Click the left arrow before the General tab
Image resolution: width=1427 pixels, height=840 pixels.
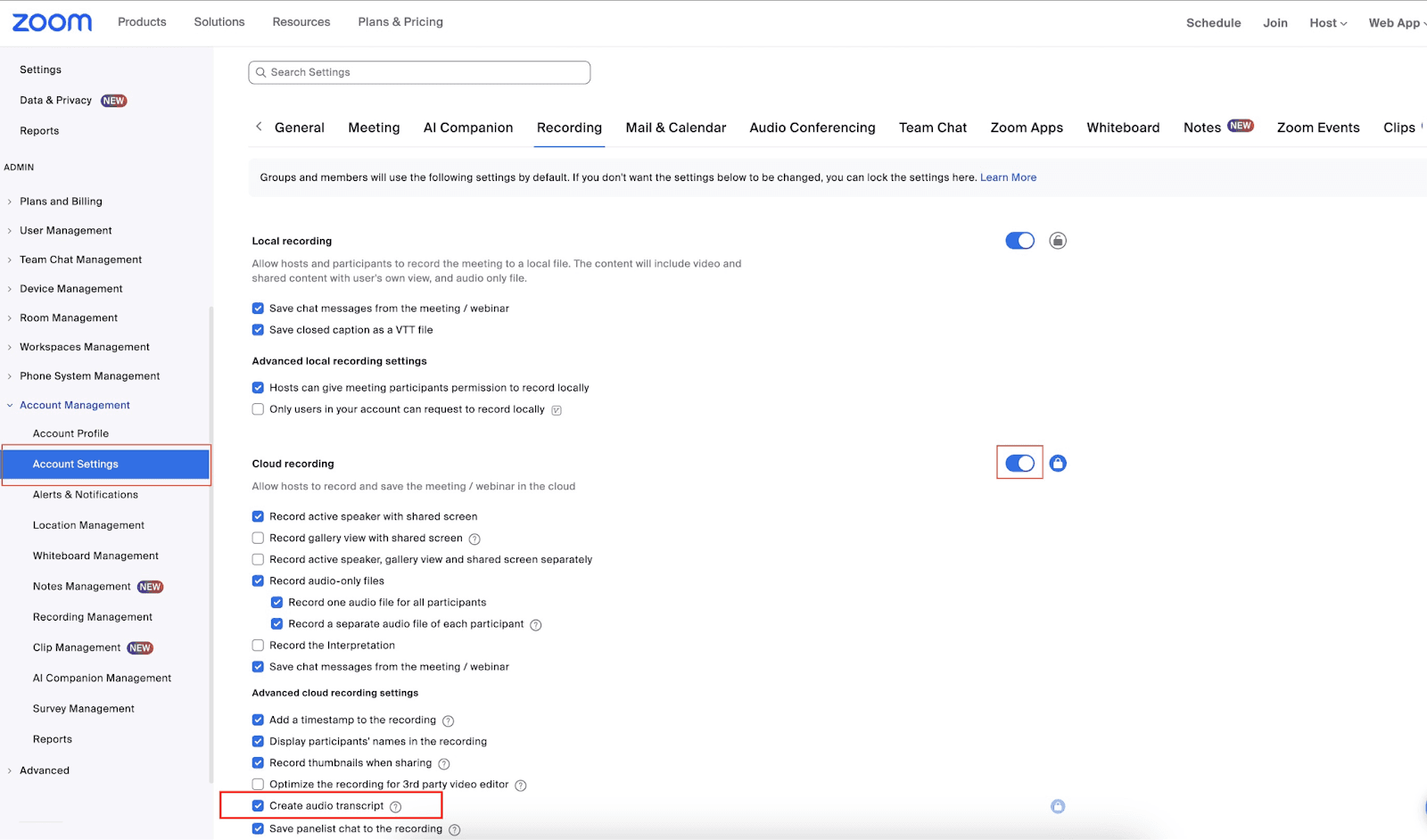click(x=259, y=127)
